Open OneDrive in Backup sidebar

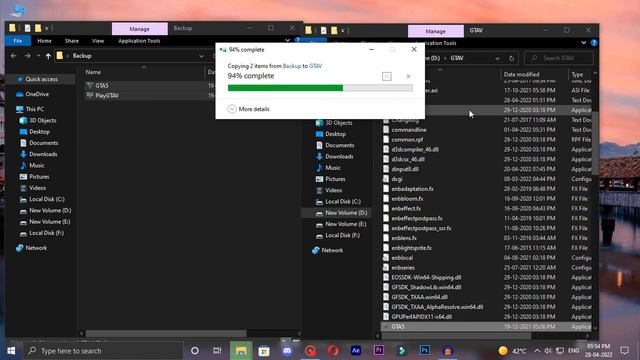pyautogui.click(x=37, y=94)
